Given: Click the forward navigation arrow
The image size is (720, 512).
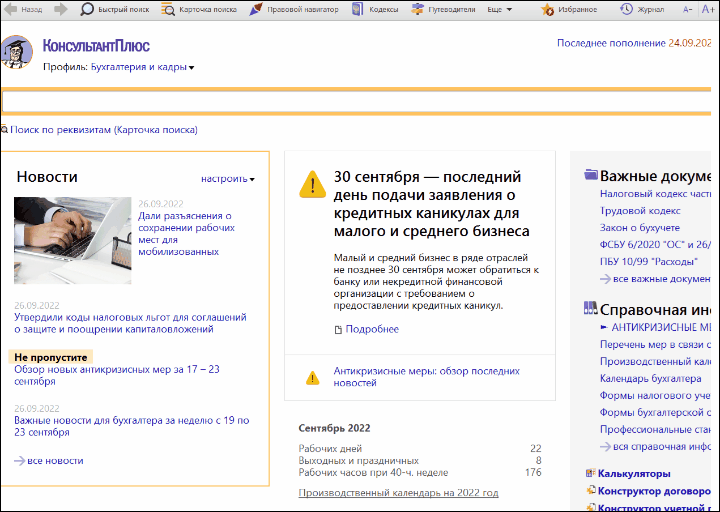Looking at the screenshot, I should tap(61, 9).
